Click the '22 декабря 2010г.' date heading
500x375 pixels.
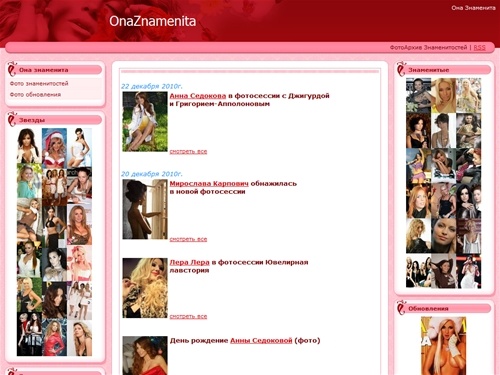152,86
